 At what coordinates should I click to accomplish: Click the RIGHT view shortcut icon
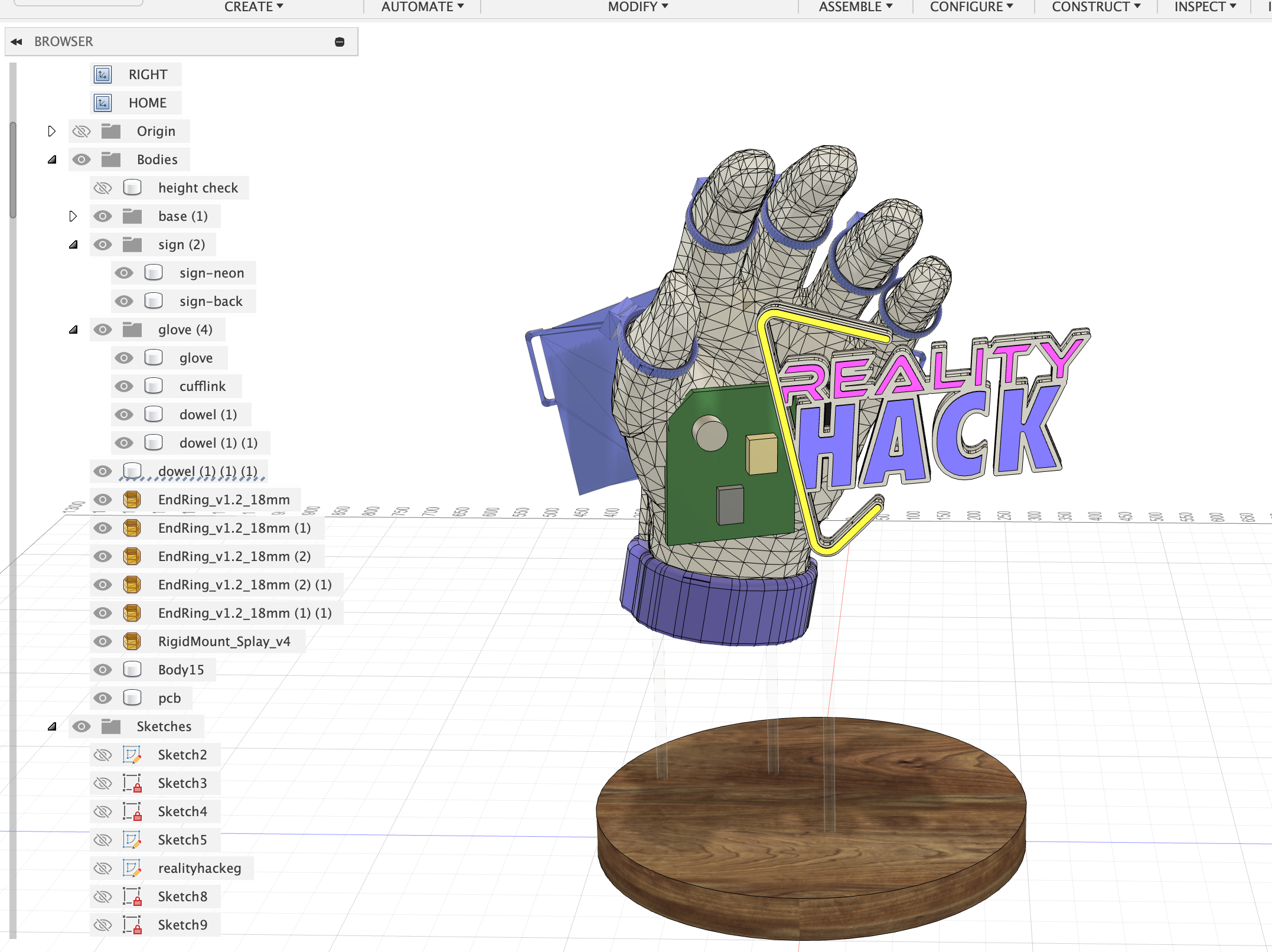coord(103,74)
